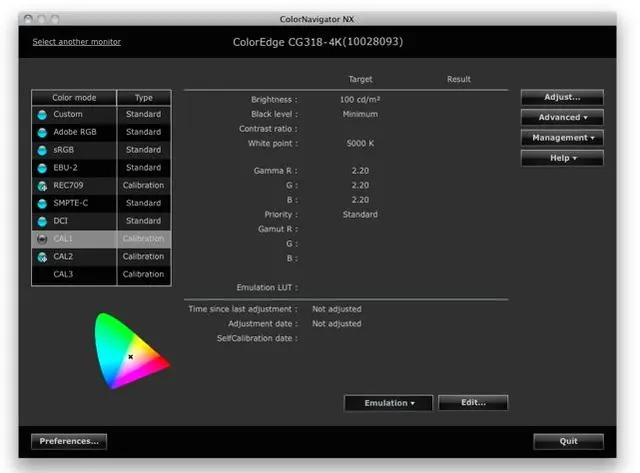
Task: Click the REC709 calibration icon
Action: (x=42, y=186)
